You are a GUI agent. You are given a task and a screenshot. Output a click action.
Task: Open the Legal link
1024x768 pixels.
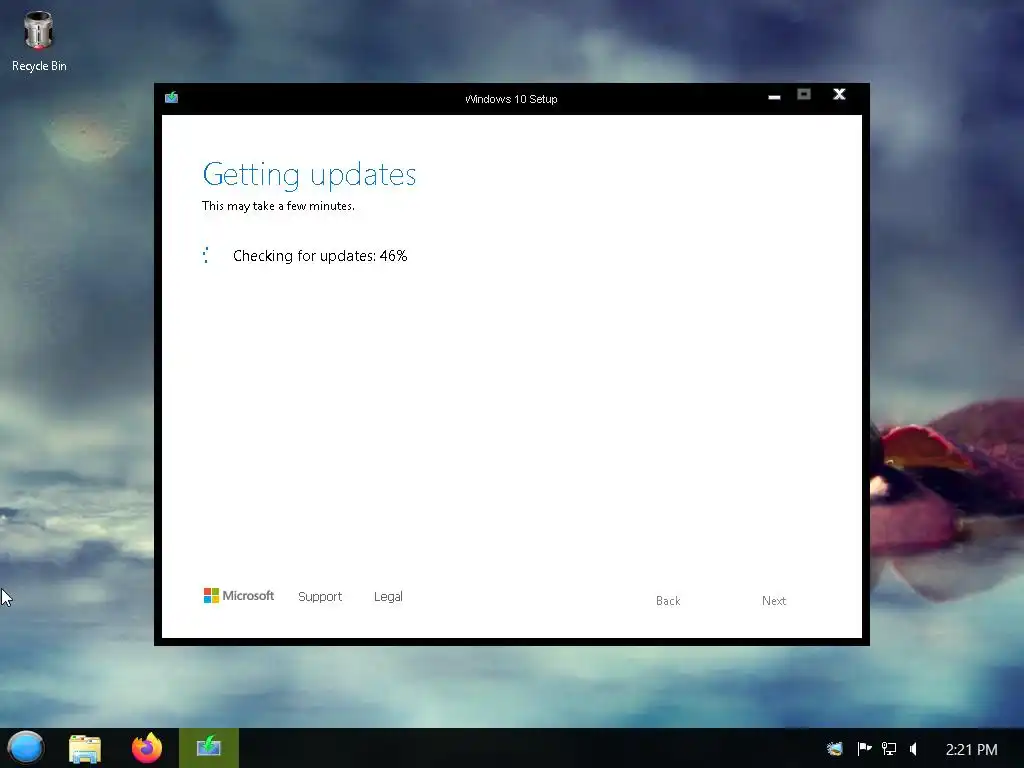pos(388,597)
